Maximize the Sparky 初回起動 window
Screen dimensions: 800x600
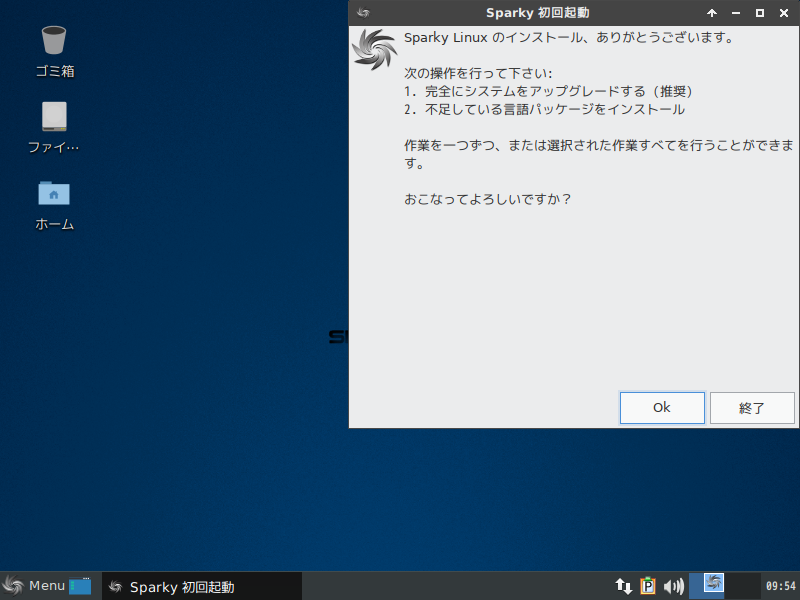(760, 13)
